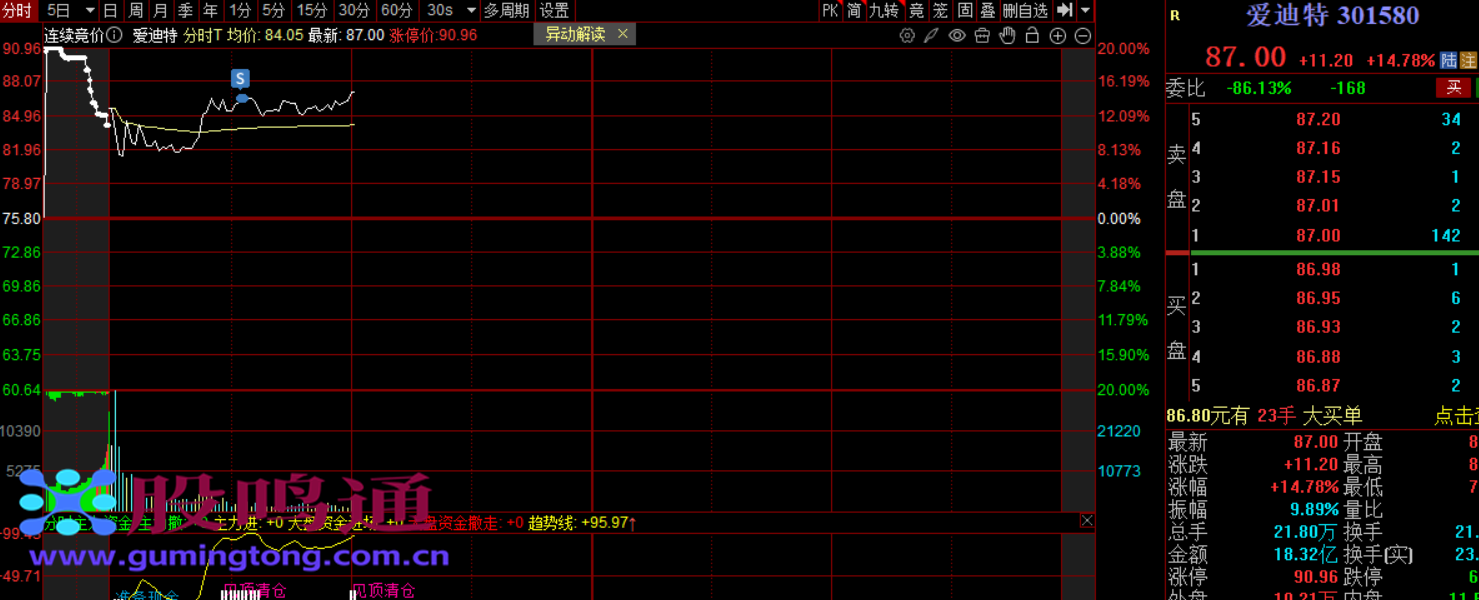Select the 5日 period

coord(58,10)
